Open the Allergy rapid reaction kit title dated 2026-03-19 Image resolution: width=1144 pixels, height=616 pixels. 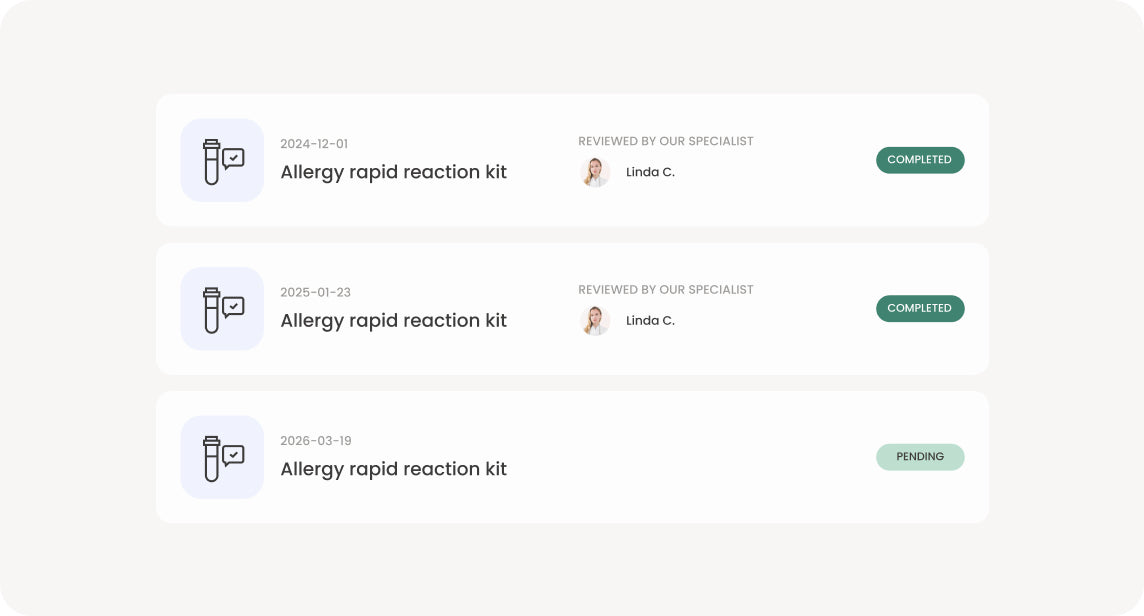tap(393, 469)
